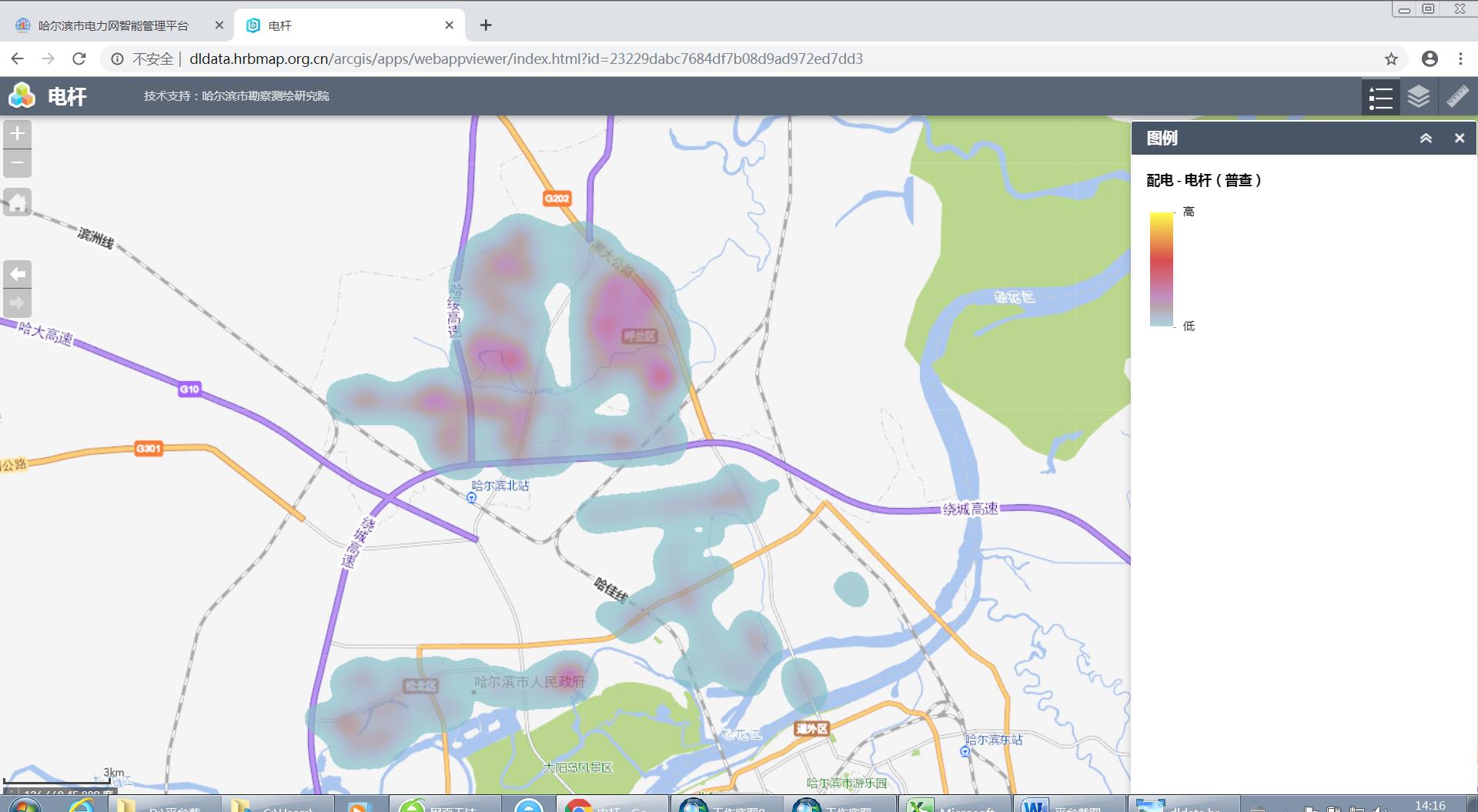Click the 哈尔滨市人民政府 map label

530,682
